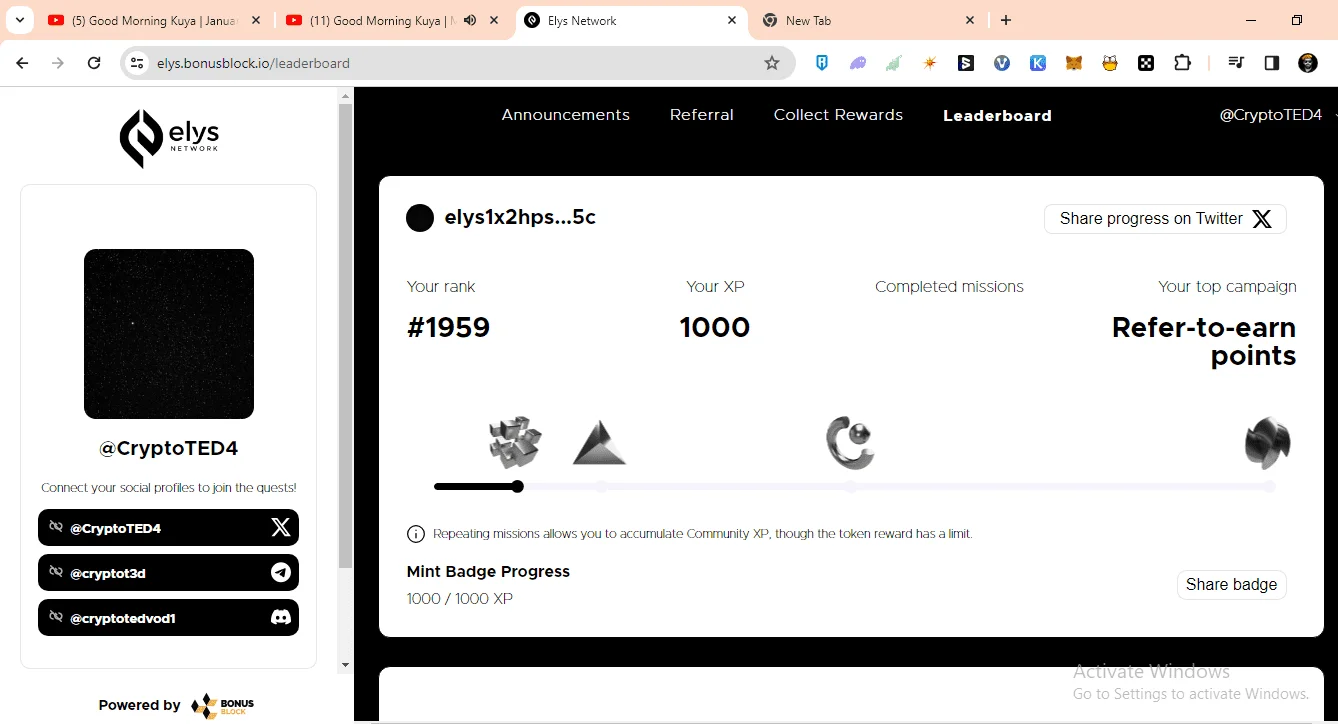Click the third milestone dot under crescent
The image size is (1338, 724).
point(849,487)
